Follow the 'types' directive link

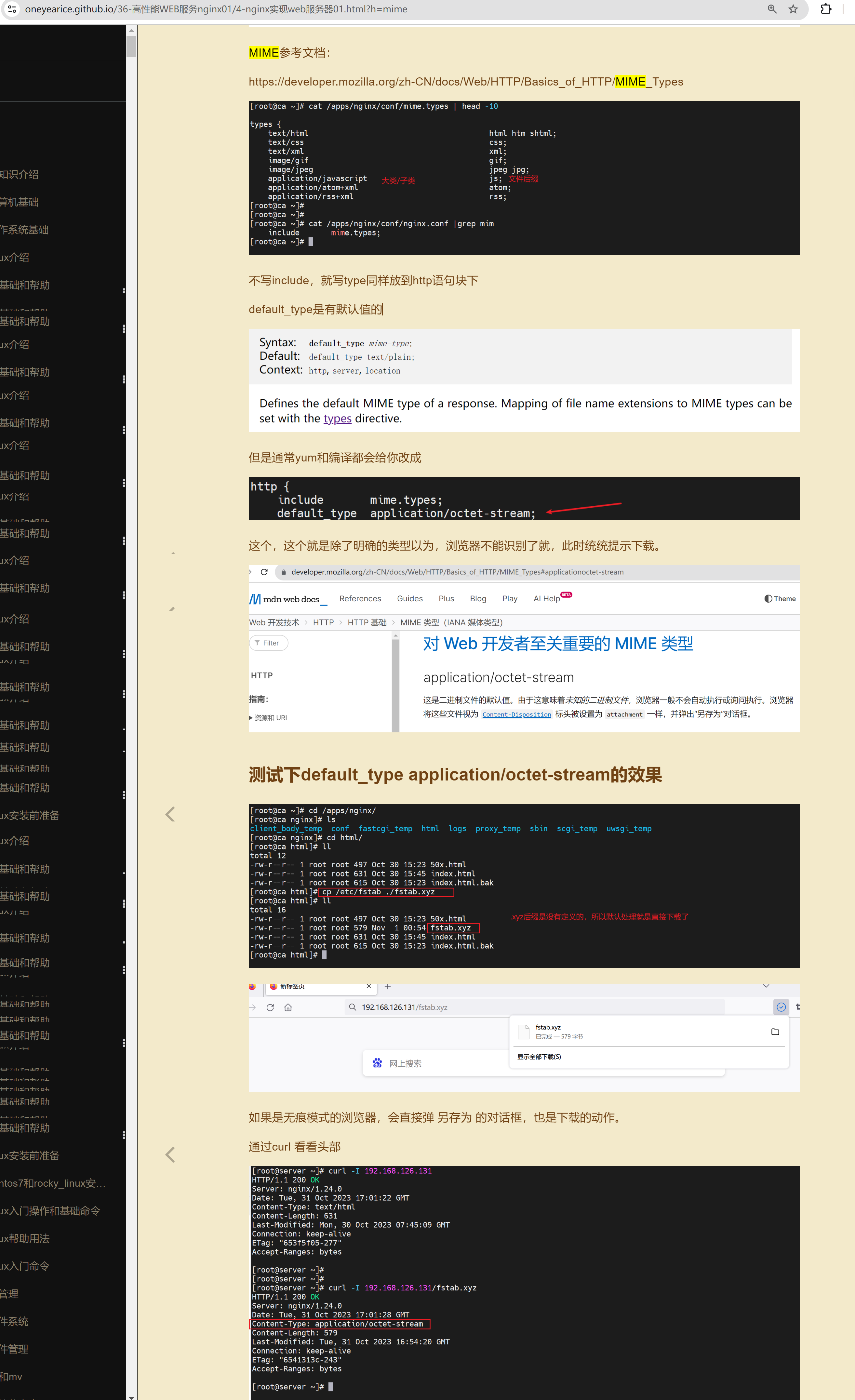tap(338, 419)
